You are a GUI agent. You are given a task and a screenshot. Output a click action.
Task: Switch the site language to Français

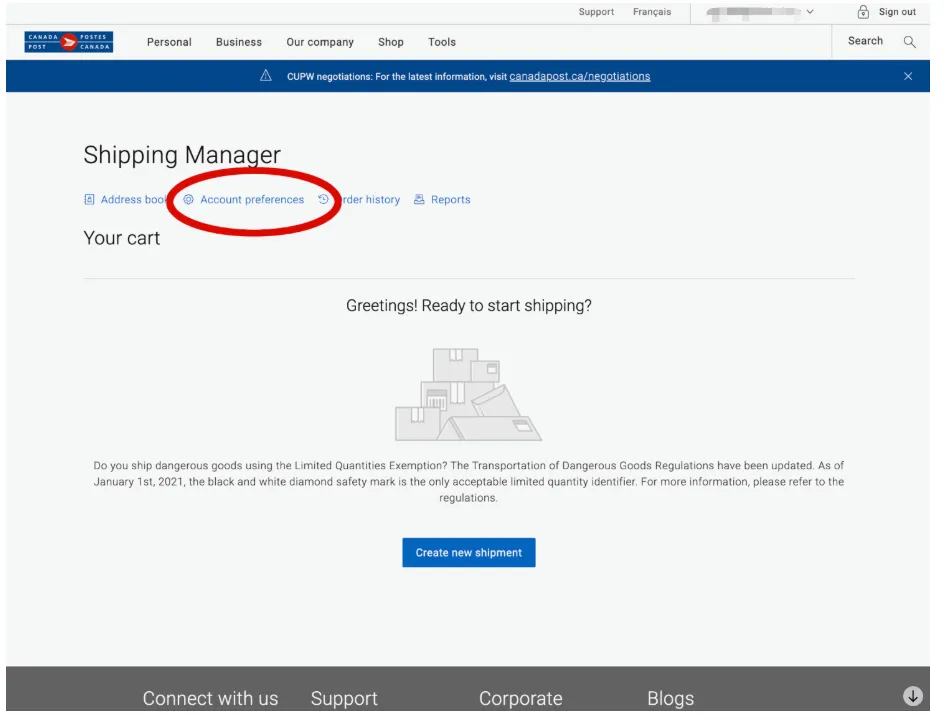pyautogui.click(x=652, y=12)
